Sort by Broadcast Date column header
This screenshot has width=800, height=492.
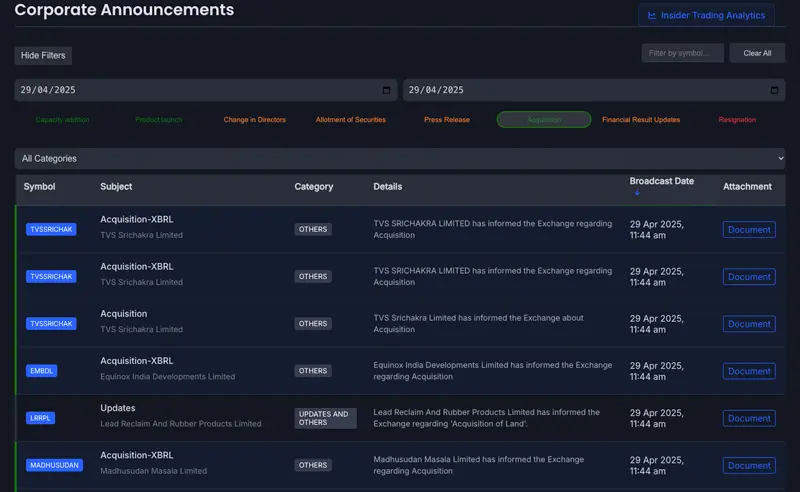tap(661, 181)
